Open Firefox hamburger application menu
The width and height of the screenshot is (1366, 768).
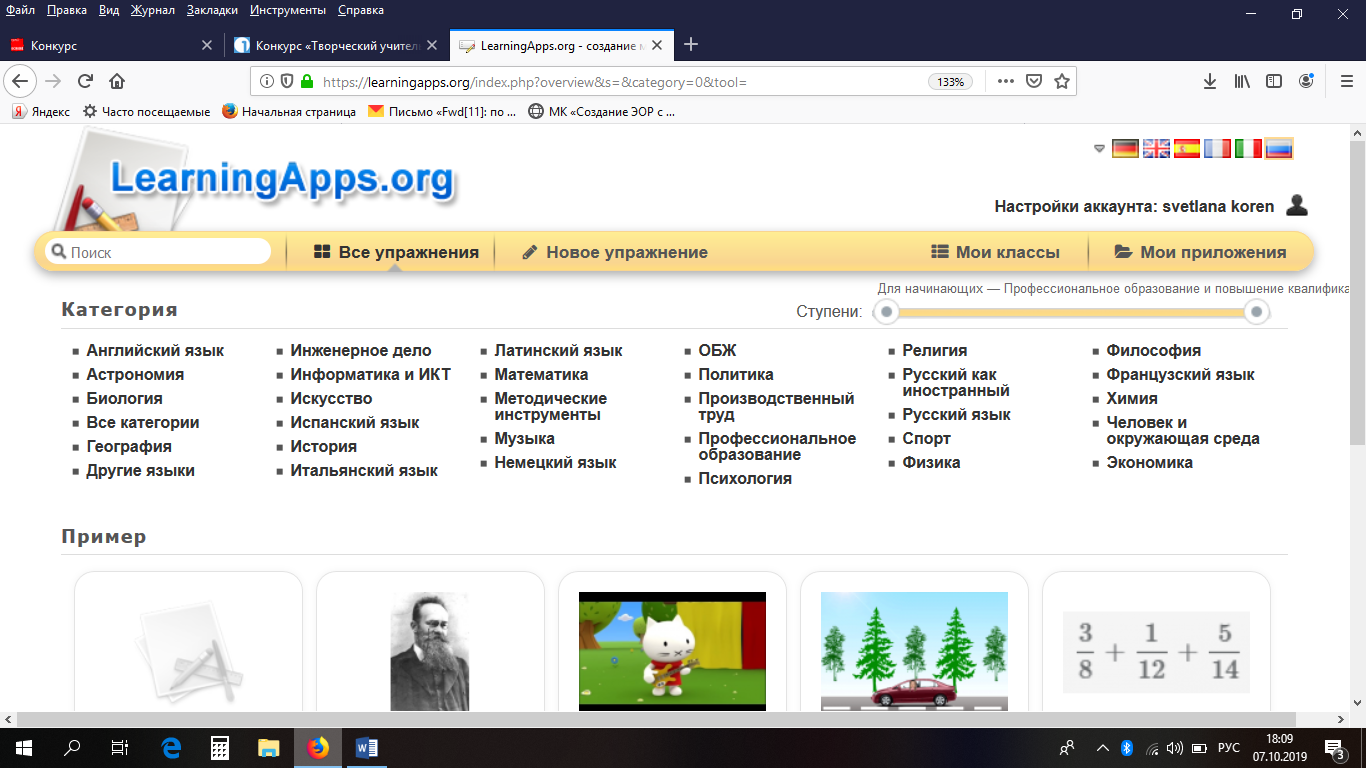click(1346, 82)
